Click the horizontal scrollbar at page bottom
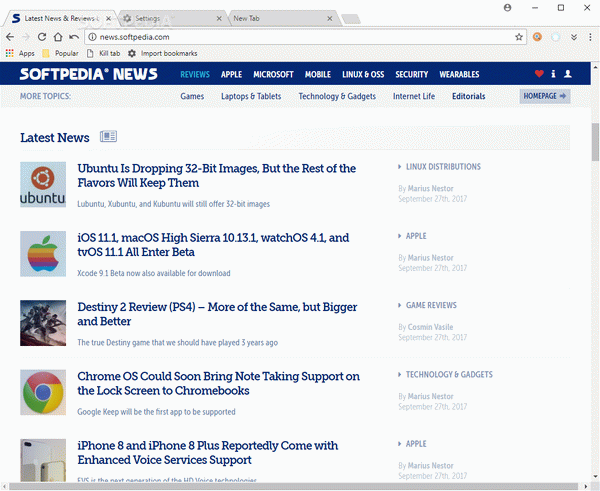The height and width of the screenshot is (491, 600). click(293, 486)
